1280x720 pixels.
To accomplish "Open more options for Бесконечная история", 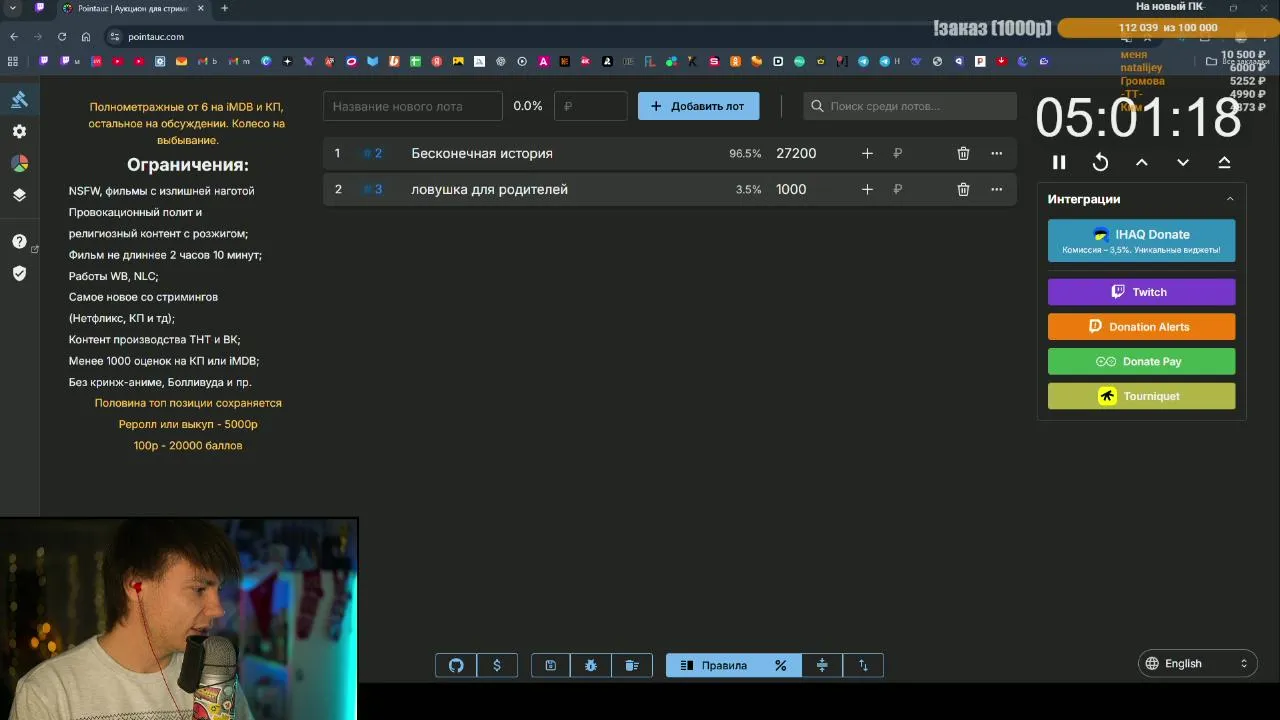I will coord(996,153).
